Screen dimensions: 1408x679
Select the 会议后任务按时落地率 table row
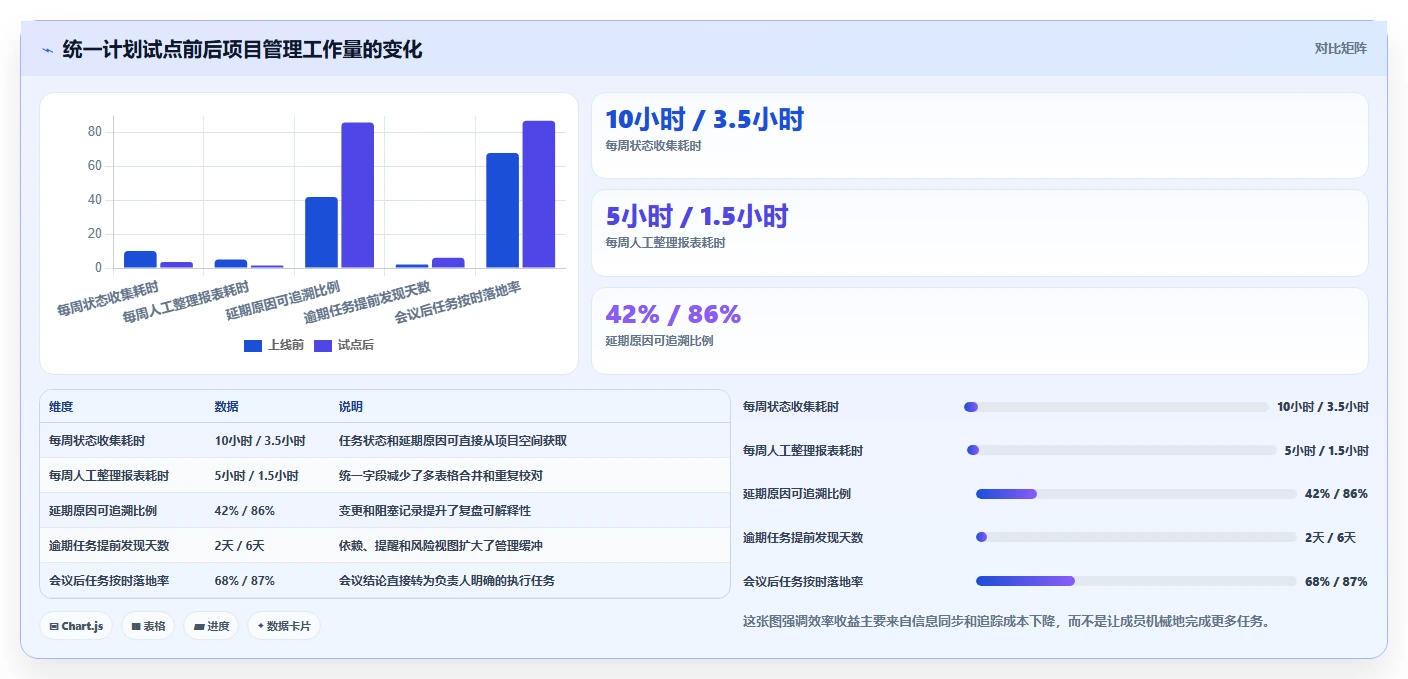[385, 580]
